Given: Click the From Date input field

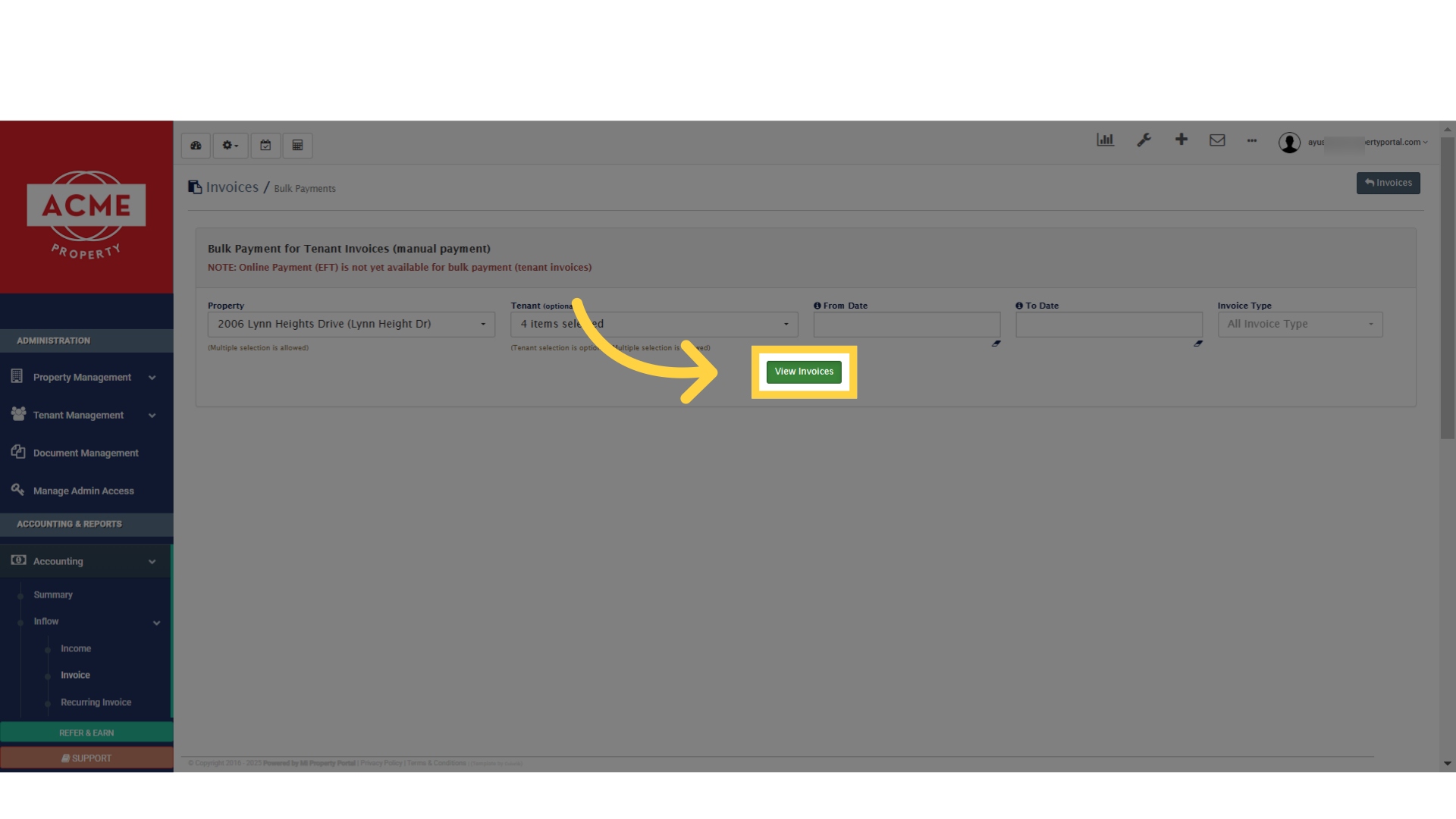Looking at the screenshot, I should pos(907,325).
